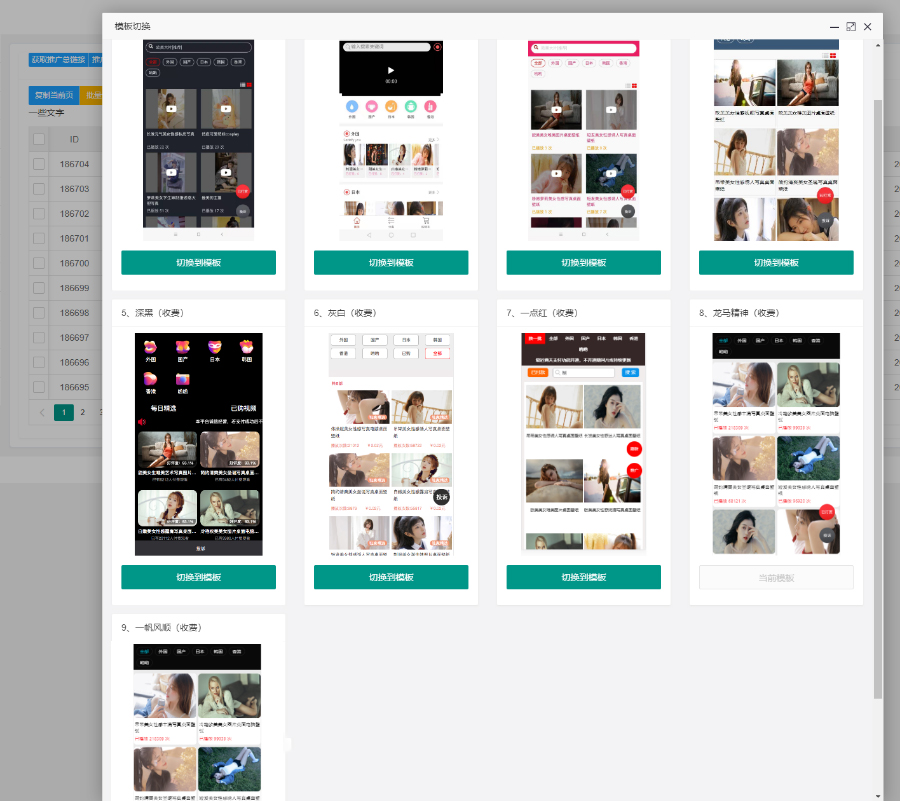Click the 5、深黑（收费） card title
The image size is (900, 801).
(x=153, y=313)
